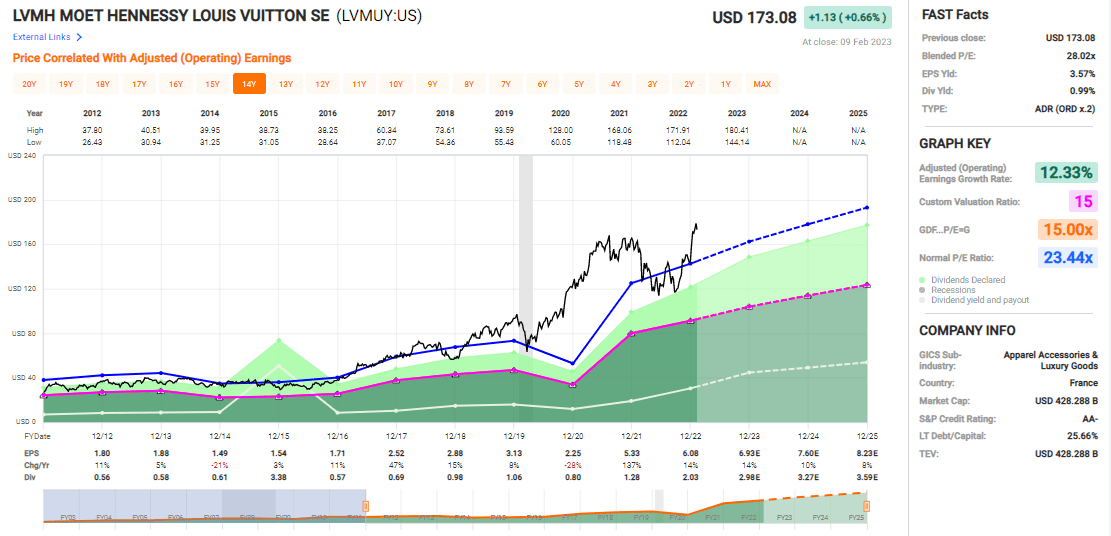
Task: Switch chart to 10Y range
Action: pyautogui.click(x=396, y=84)
